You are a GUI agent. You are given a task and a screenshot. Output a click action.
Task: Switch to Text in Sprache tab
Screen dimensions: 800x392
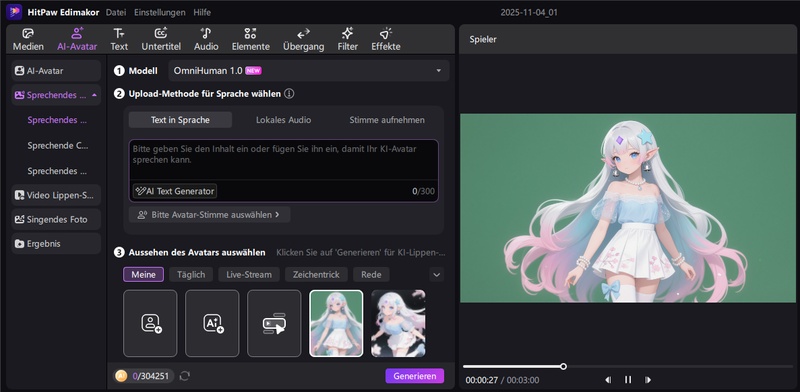pyautogui.click(x=180, y=120)
